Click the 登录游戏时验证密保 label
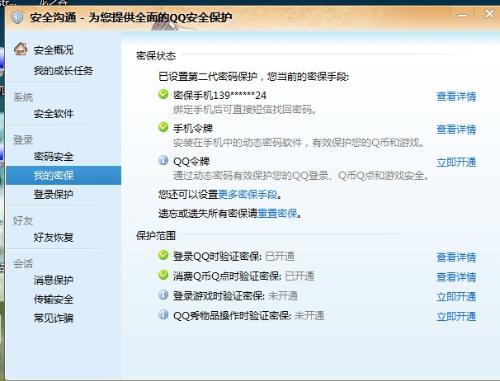 [x=219, y=296]
